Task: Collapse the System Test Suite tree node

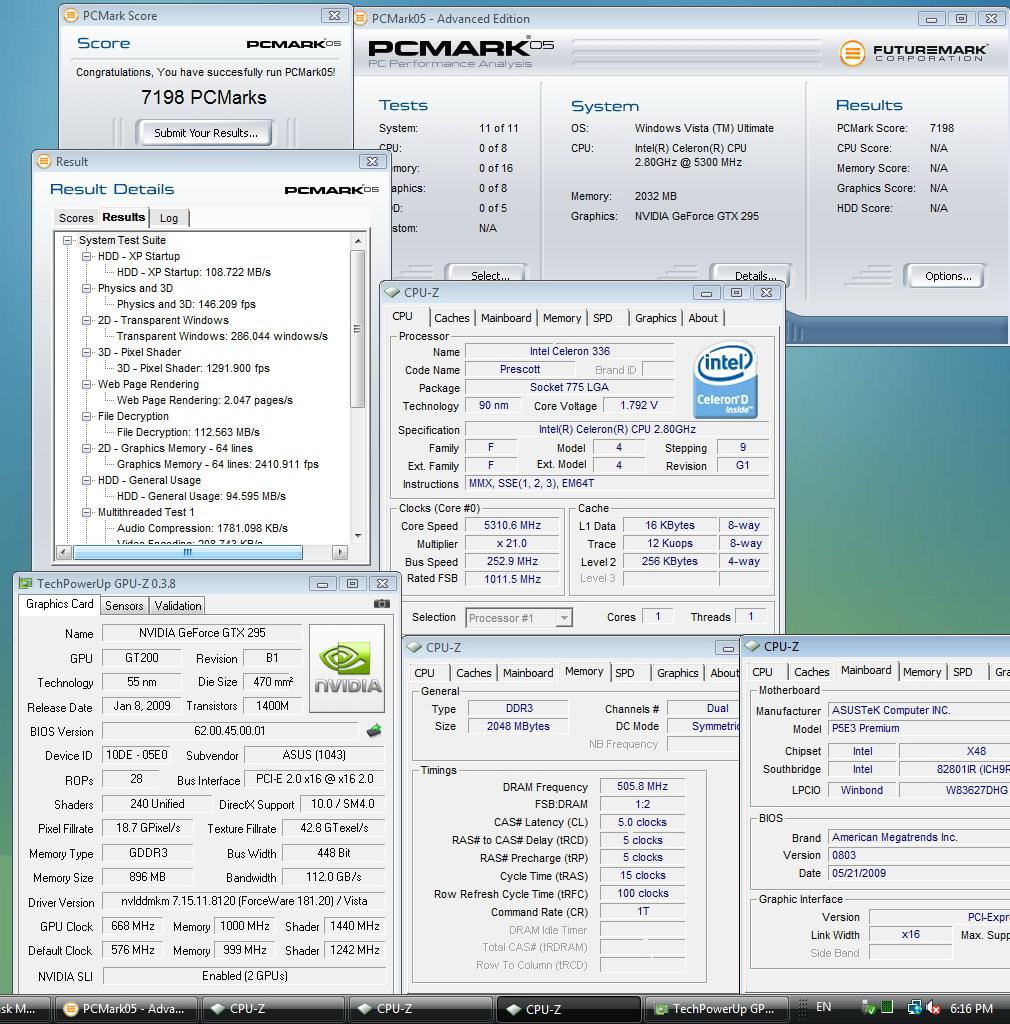Action: [67, 240]
